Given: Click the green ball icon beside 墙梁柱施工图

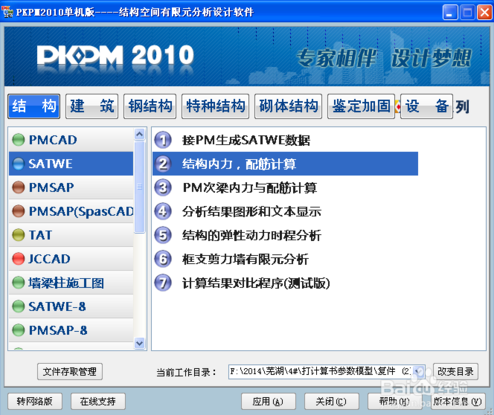Looking at the screenshot, I should [18, 283].
